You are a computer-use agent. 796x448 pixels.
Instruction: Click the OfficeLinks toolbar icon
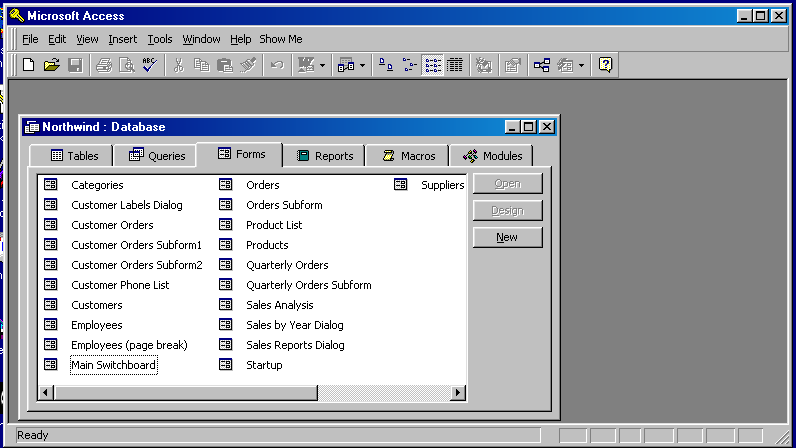pos(306,65)
